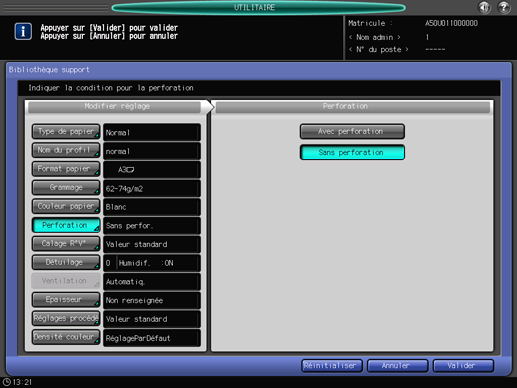This screenshot has height=388, width=517.
Task: Click the blue information icon
Action: (23, 32)
